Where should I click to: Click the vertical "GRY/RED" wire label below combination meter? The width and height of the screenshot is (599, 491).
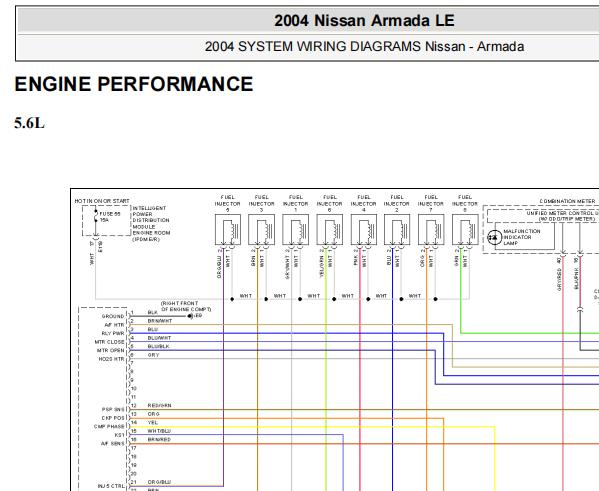559,280
